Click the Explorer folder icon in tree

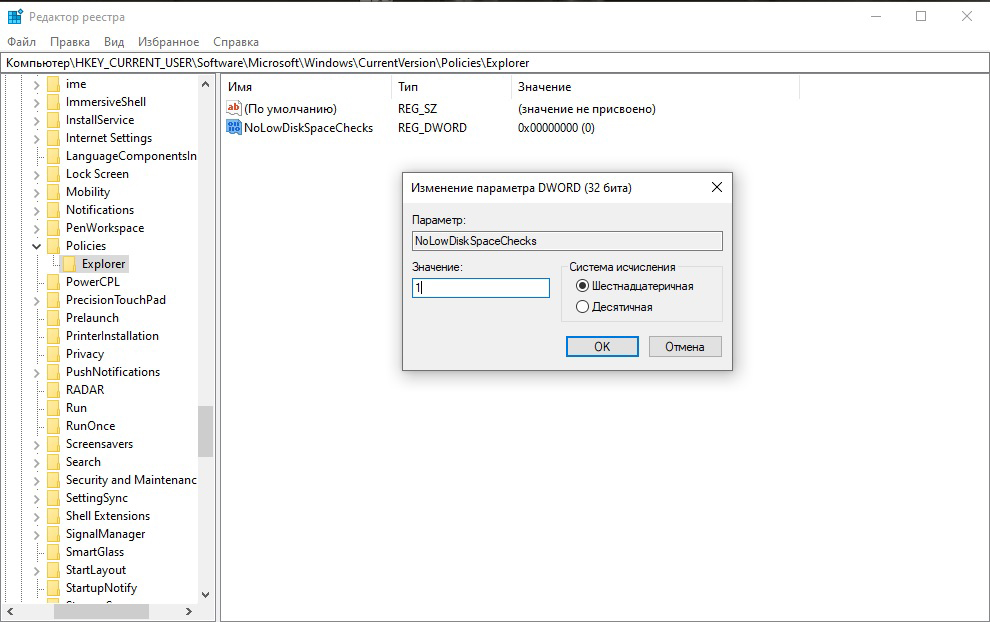point(70,264)
